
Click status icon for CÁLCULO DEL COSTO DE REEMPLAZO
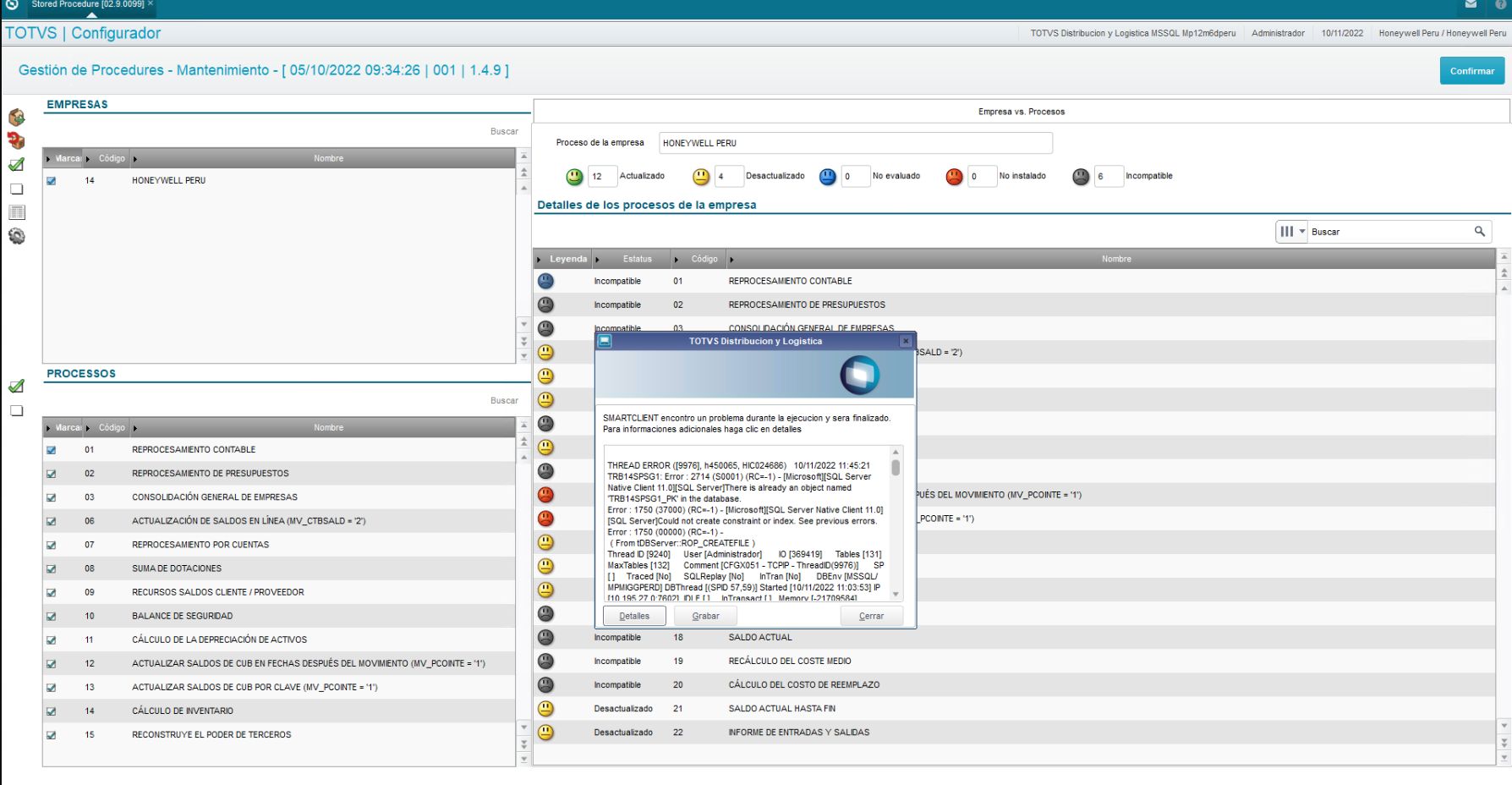pyautogui.click(x=546, y=684)
